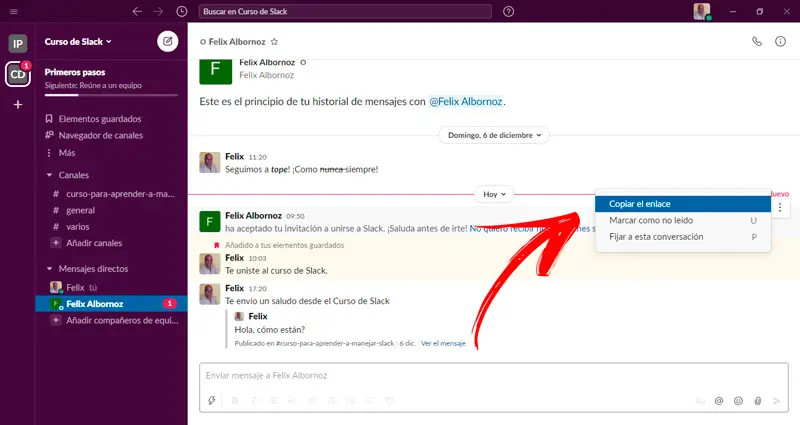Click Ver el mensaje link
Screen dimensions: 800x425
(x=443, y=343)
